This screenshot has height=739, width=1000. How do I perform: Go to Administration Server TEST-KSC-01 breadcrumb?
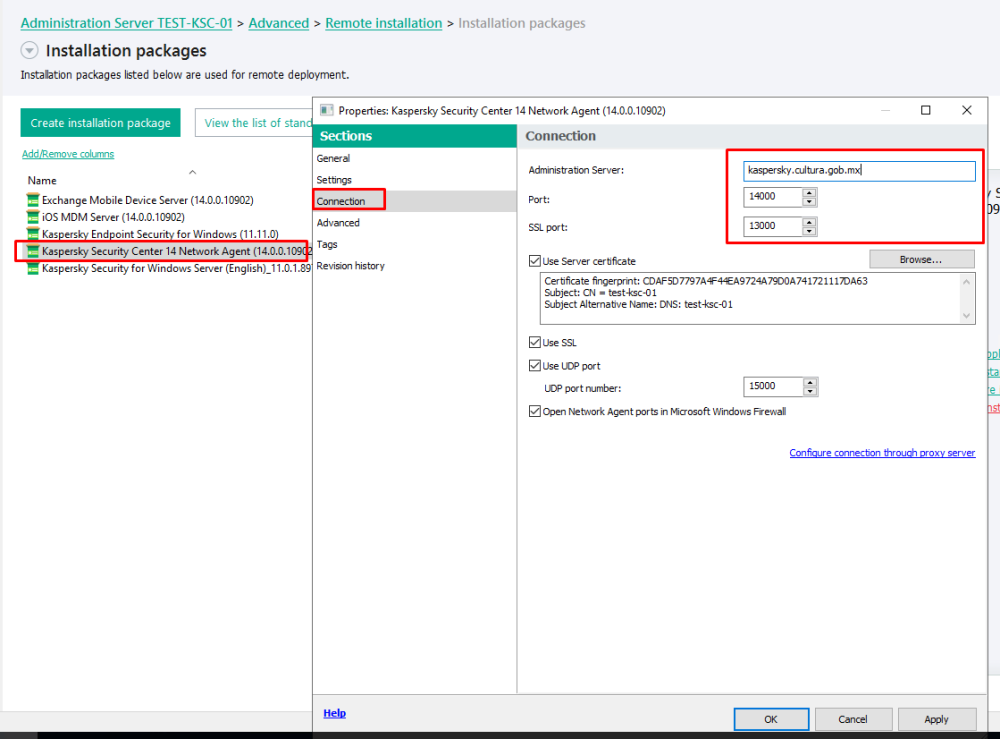point(126,23)
